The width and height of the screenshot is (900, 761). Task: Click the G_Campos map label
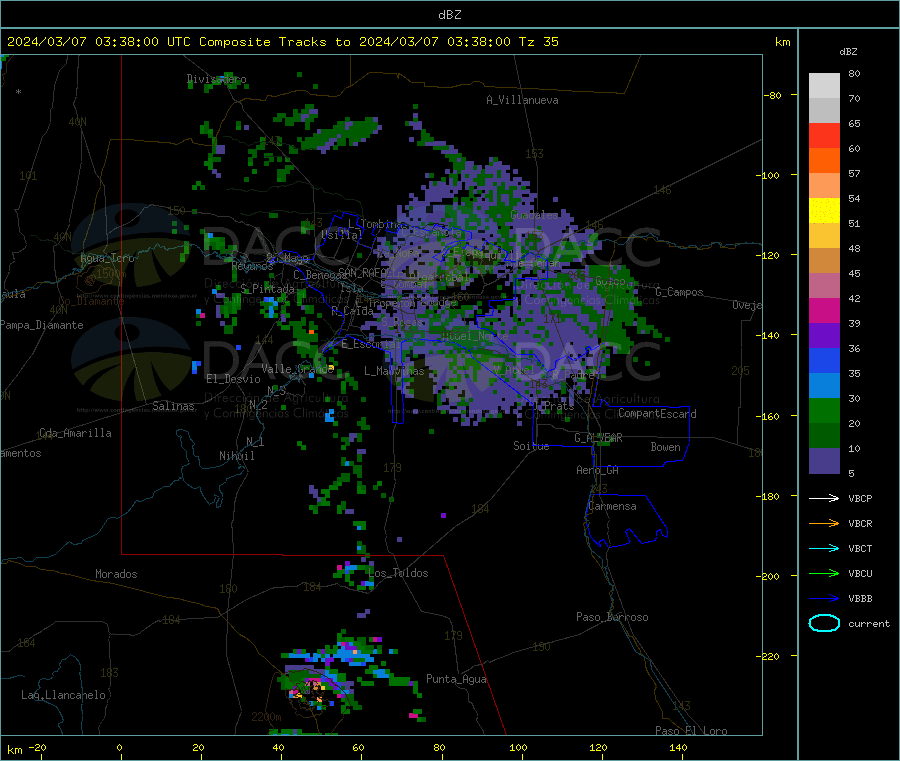(679, 292)
